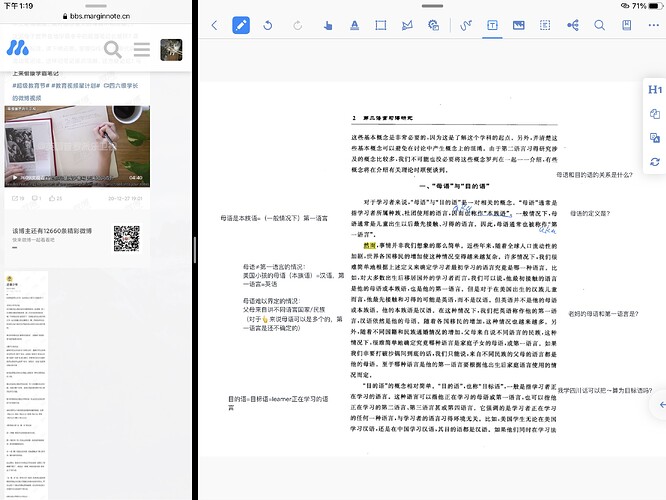The height and width of the screenshot is (500, 666).
Task: Tap the copy icon below H1
Action: [655, 114]
